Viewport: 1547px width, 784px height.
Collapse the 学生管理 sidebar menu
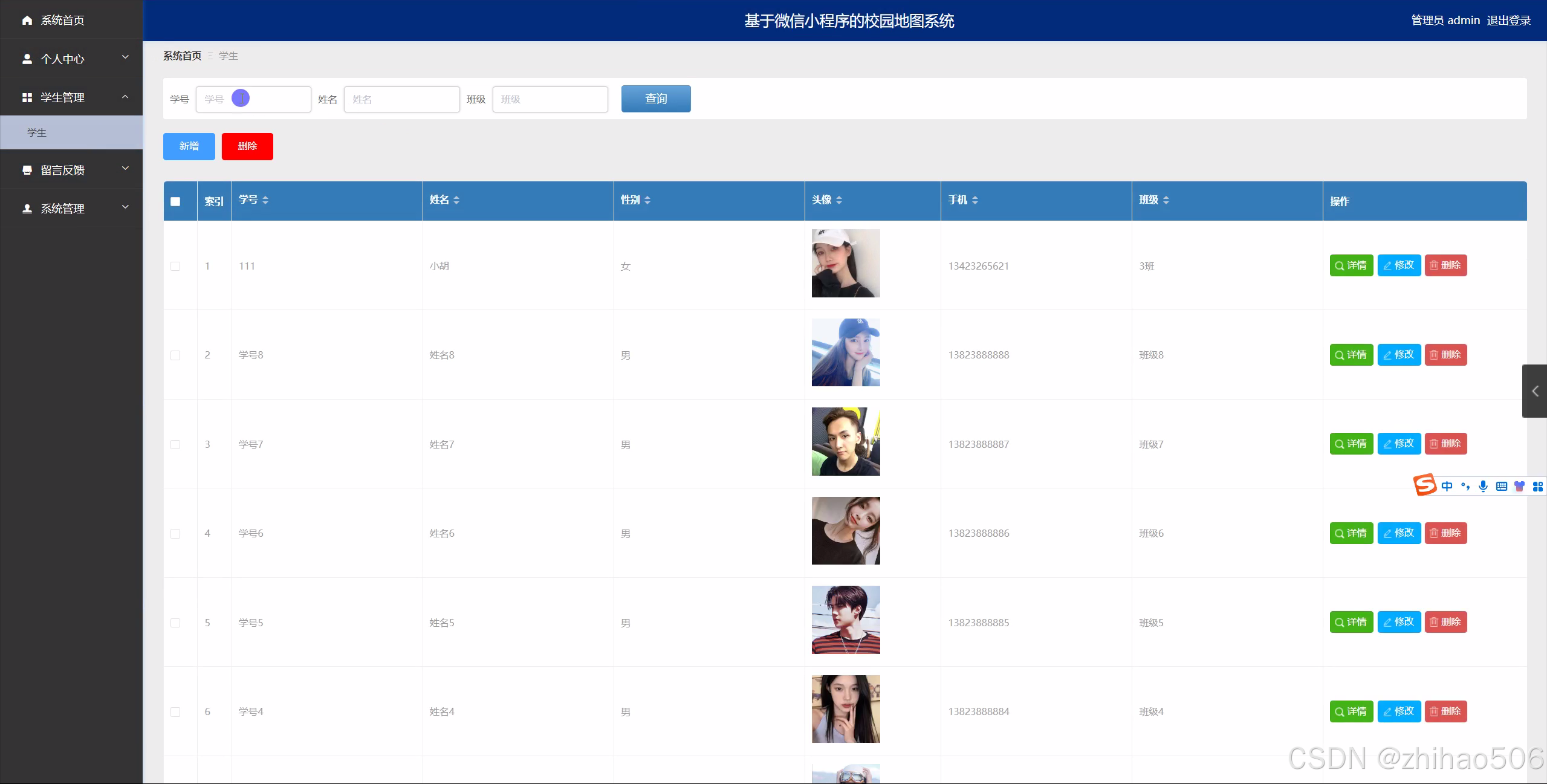point(71,97)
